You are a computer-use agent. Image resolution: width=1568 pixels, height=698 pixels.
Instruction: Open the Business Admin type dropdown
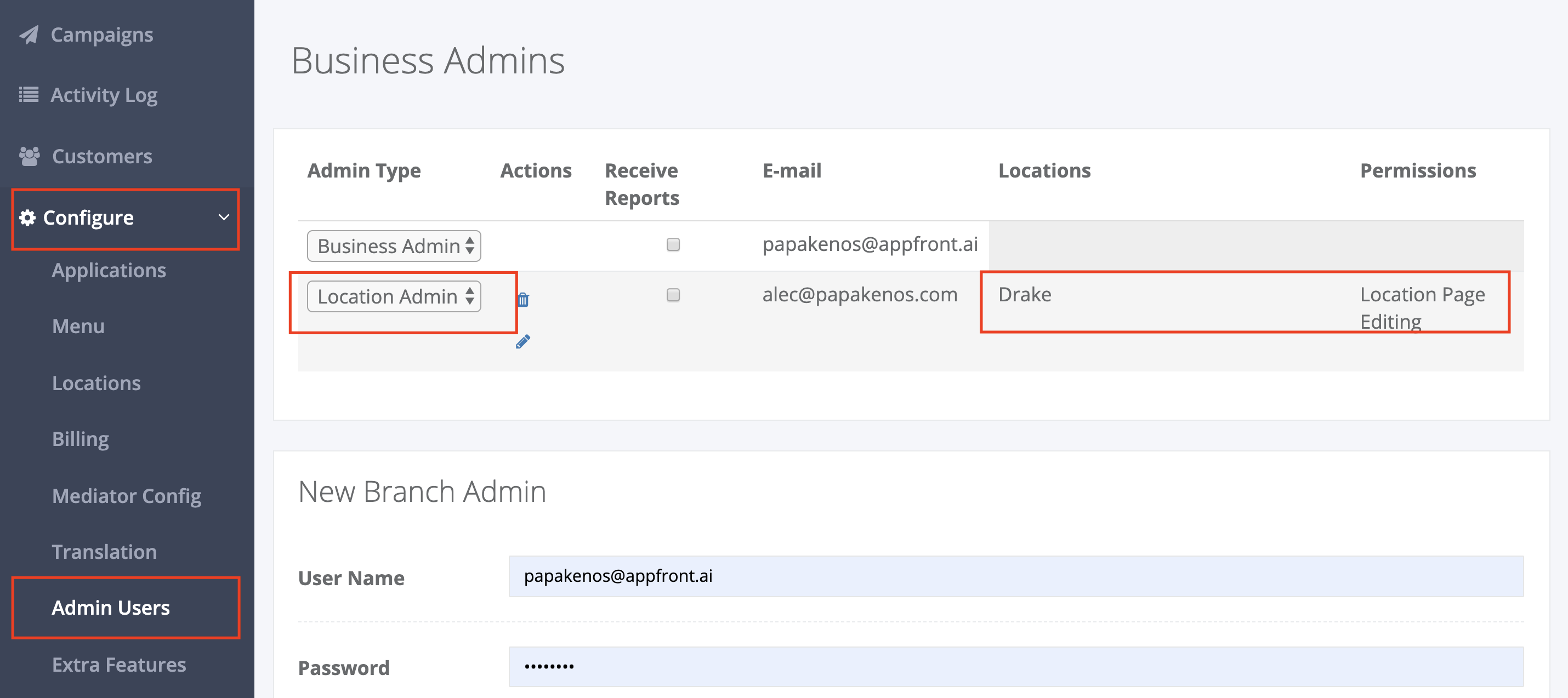(394, 246)
